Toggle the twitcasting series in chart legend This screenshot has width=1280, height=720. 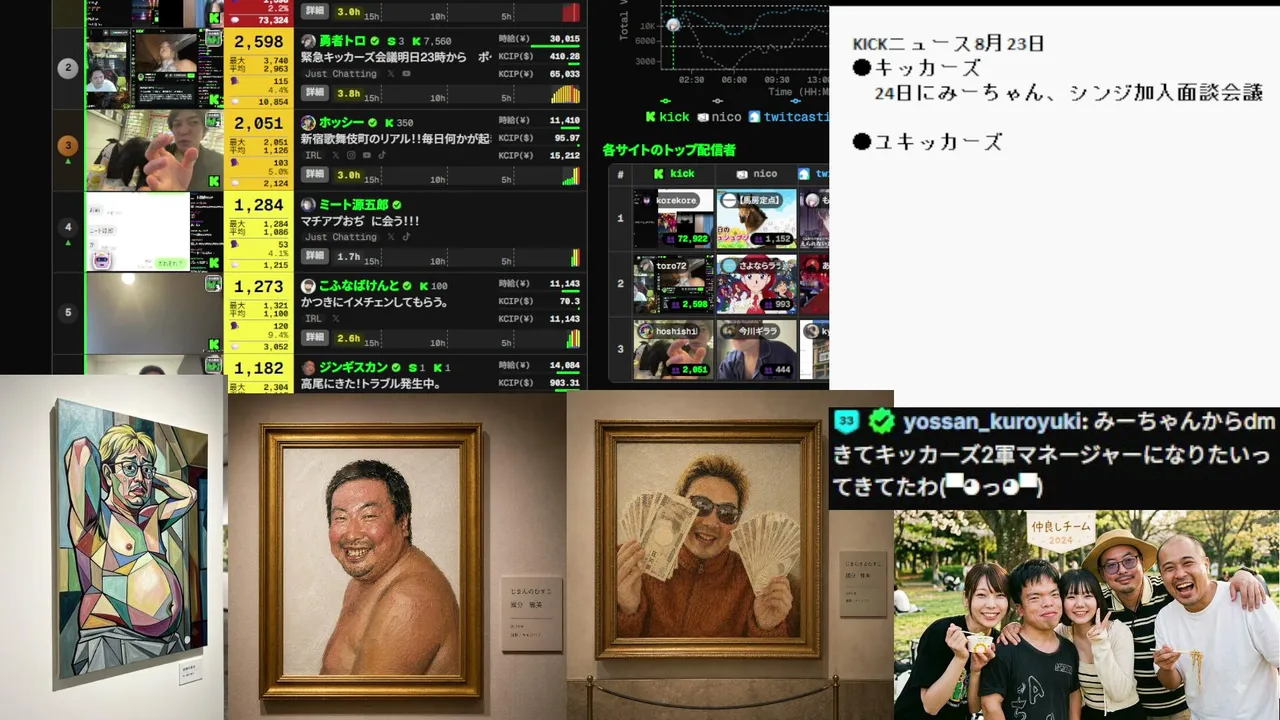[789, 117]
